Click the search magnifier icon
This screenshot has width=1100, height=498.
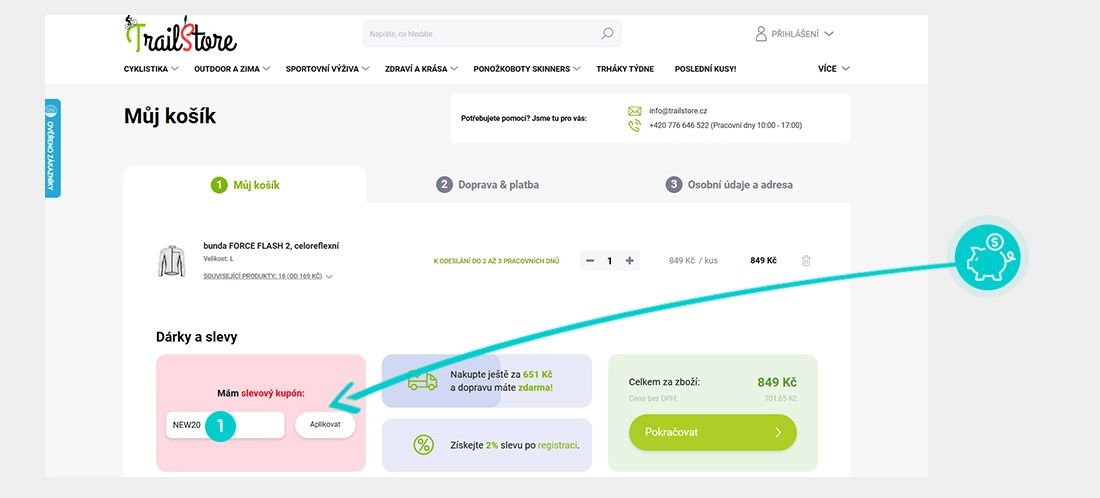[x=607, y=34]
